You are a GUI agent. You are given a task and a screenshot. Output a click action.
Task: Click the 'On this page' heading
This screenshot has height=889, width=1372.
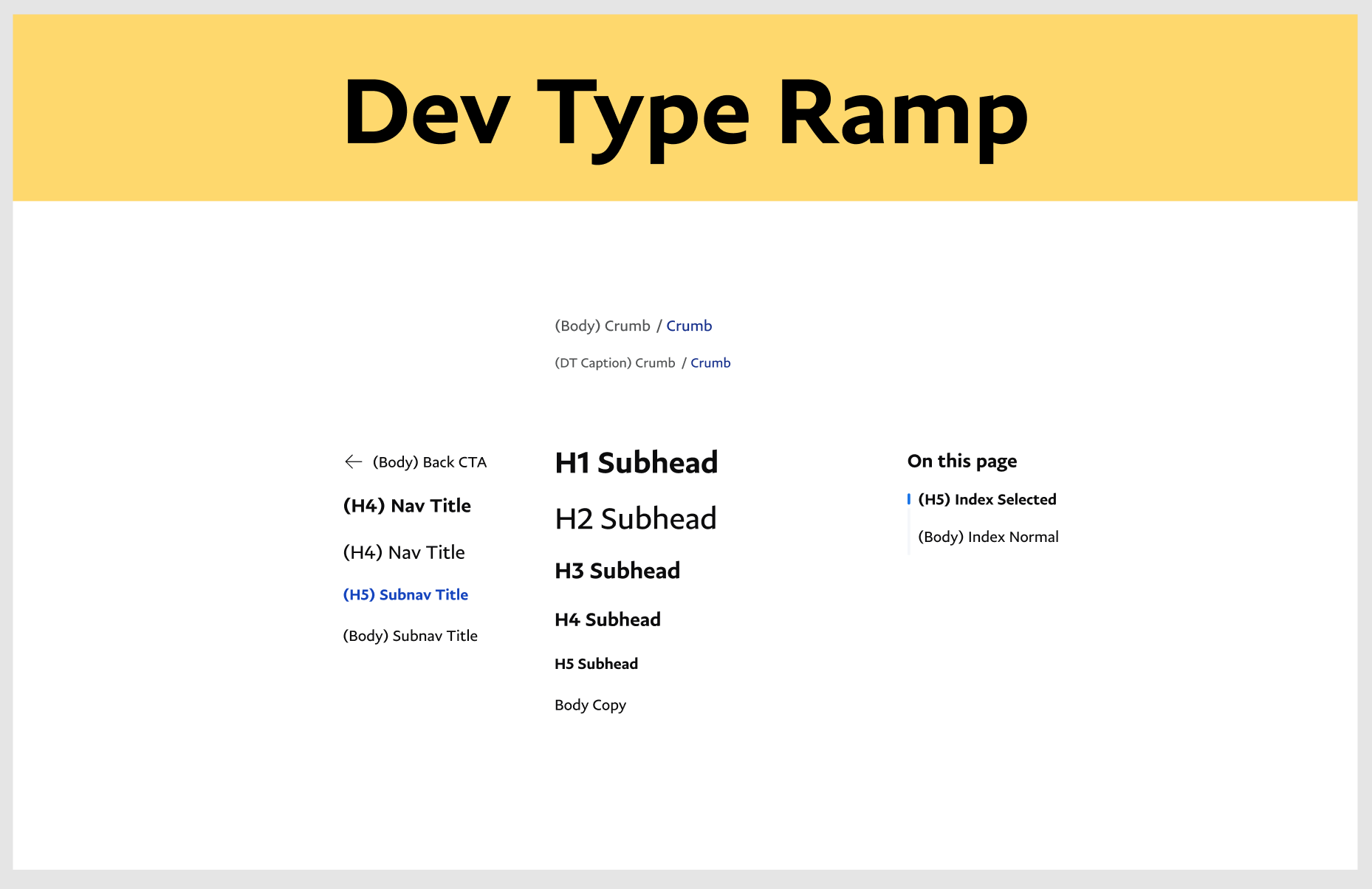click(962, 461)
